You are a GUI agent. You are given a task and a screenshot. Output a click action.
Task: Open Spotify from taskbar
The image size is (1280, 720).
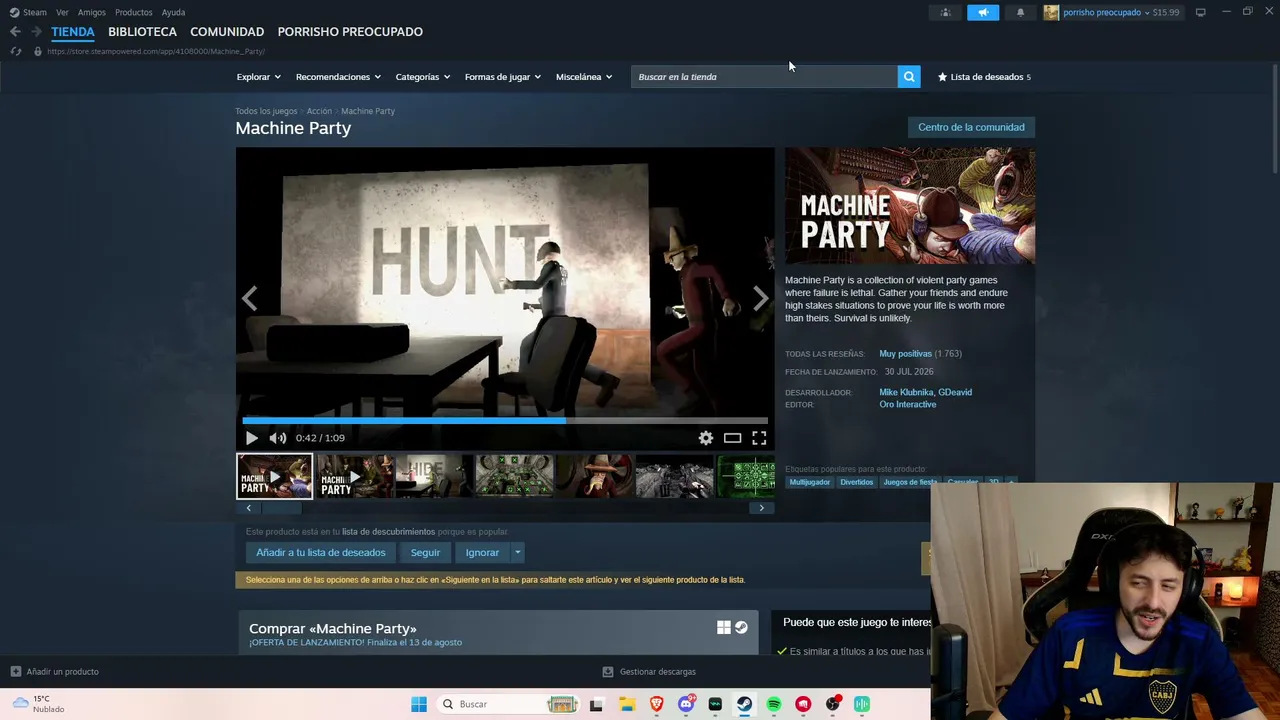(x=774, y=704)
